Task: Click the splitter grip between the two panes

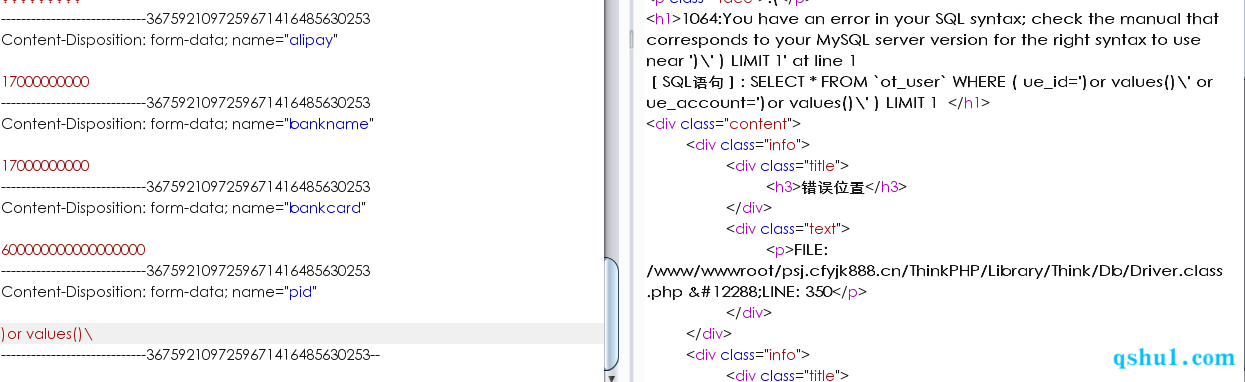Action: pyautogui.click(x=631, y=40)
